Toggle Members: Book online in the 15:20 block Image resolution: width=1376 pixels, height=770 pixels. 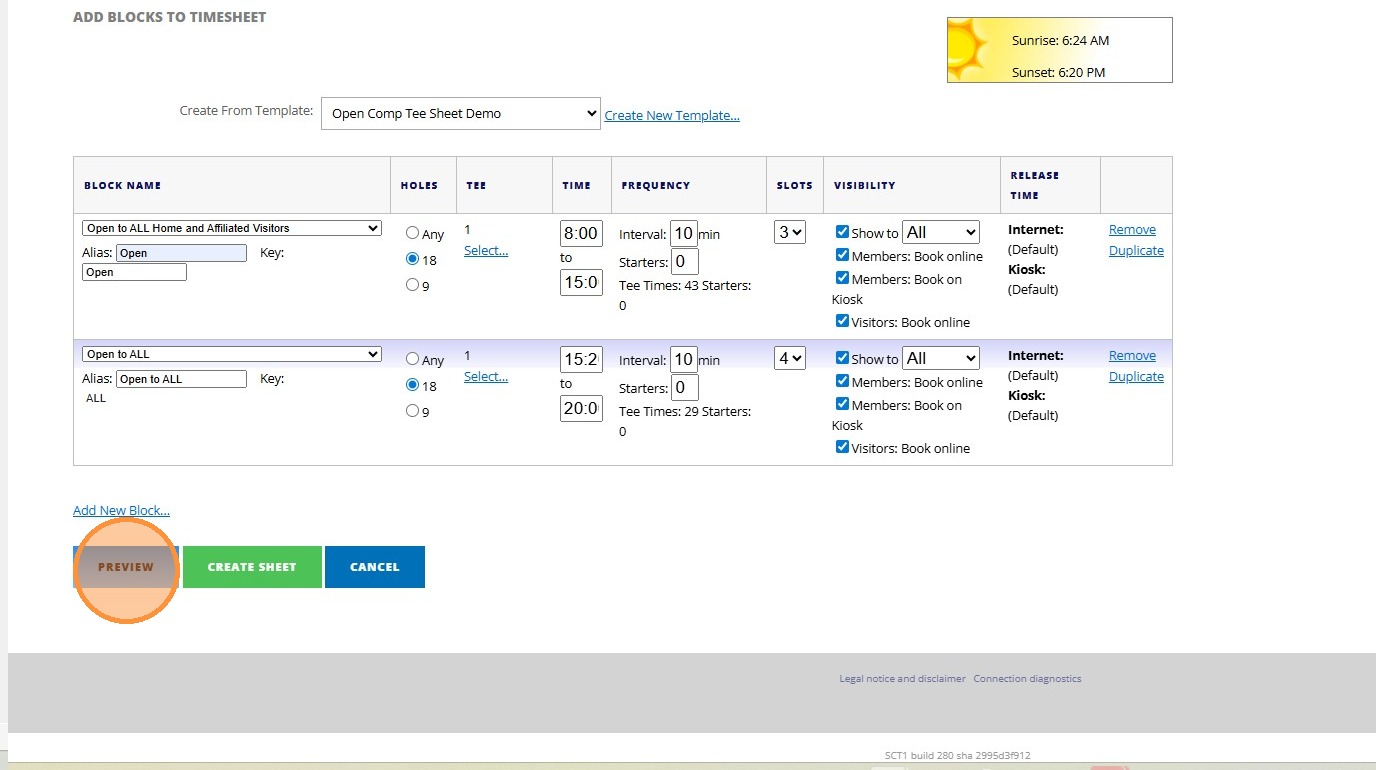[x=842, y=381]
